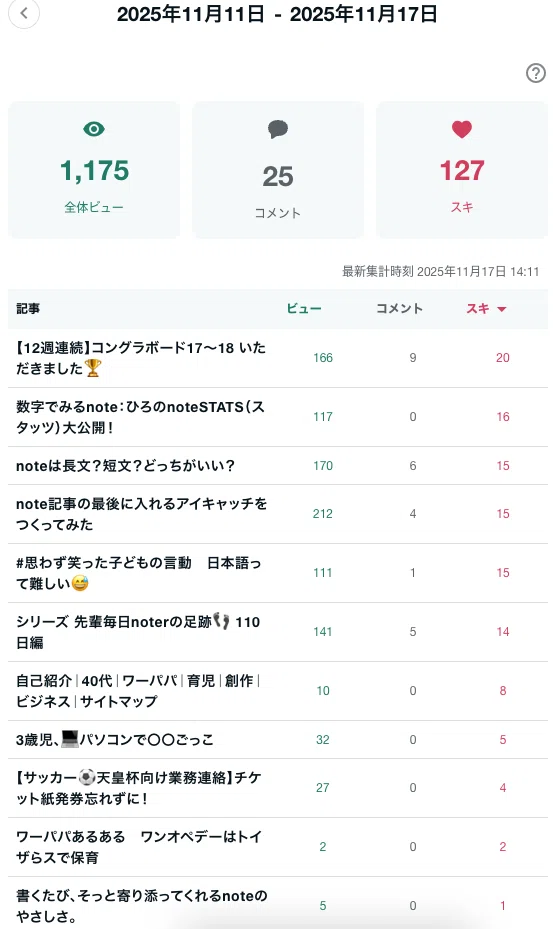Select the 全体ビュー 1,175 summary card

[x=94, y=170]
